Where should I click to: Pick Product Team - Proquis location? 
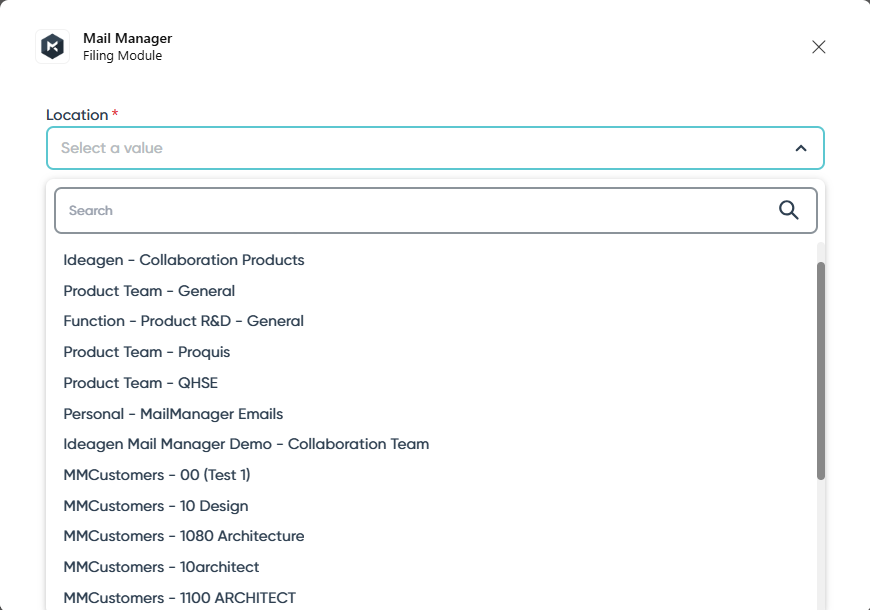(147, 352)
